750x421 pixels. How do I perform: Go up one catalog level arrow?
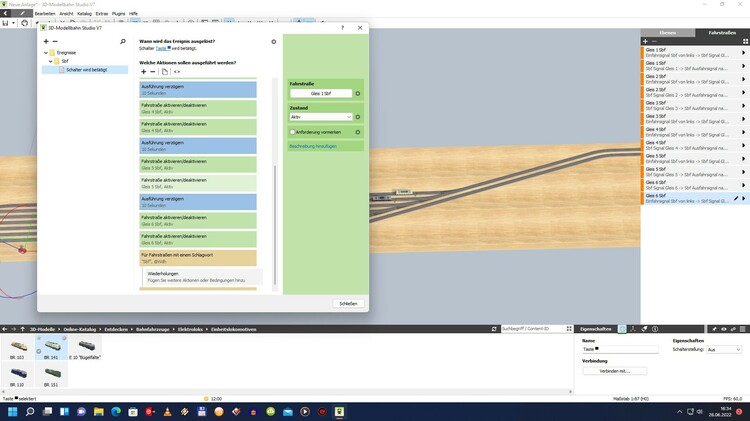[22, 329]
